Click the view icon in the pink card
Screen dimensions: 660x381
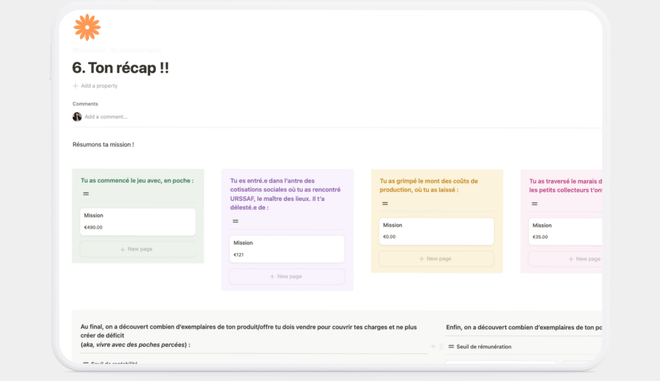coord(535,204)
